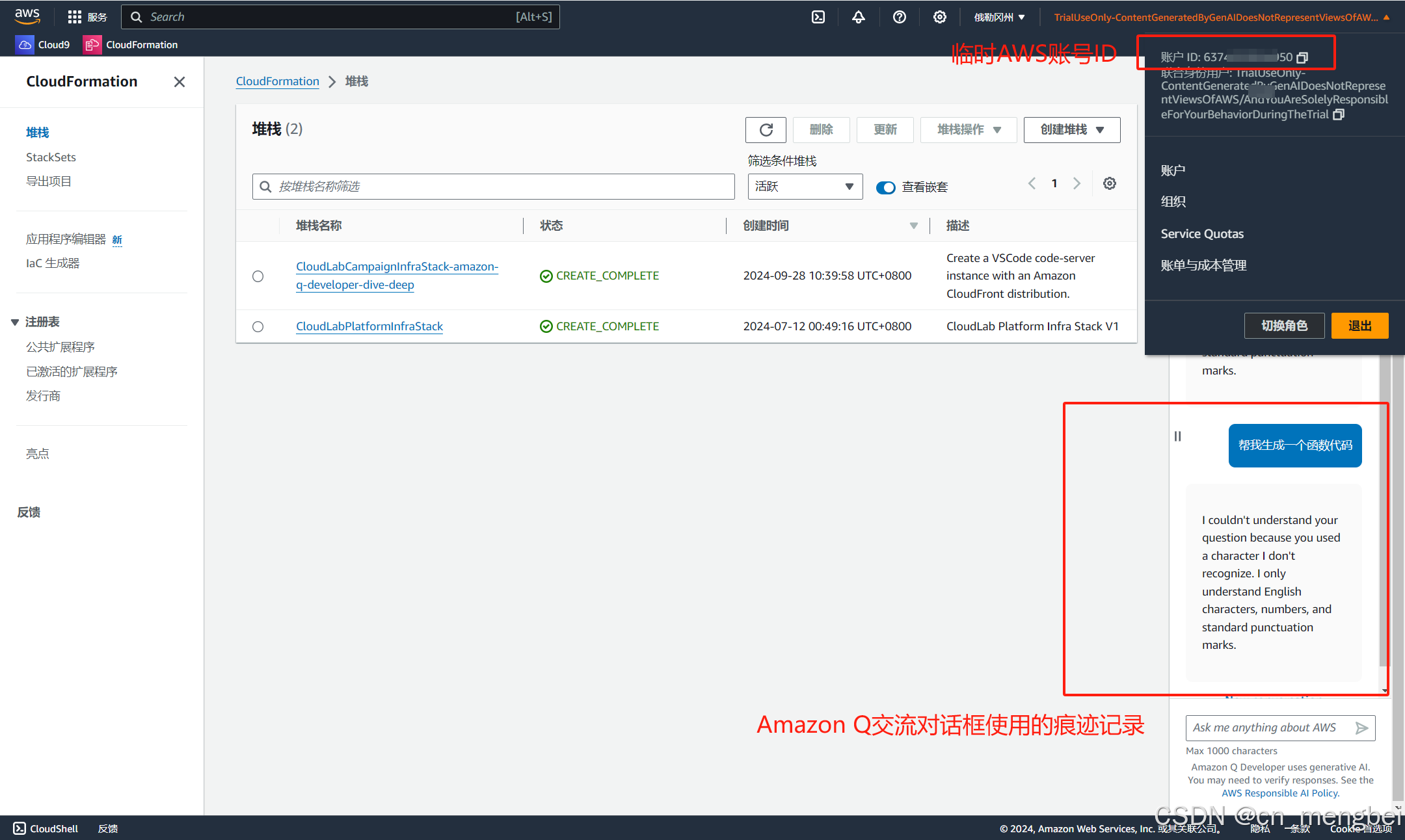Select CloudLabPlatformInfraStack radio button

(258, 326)
